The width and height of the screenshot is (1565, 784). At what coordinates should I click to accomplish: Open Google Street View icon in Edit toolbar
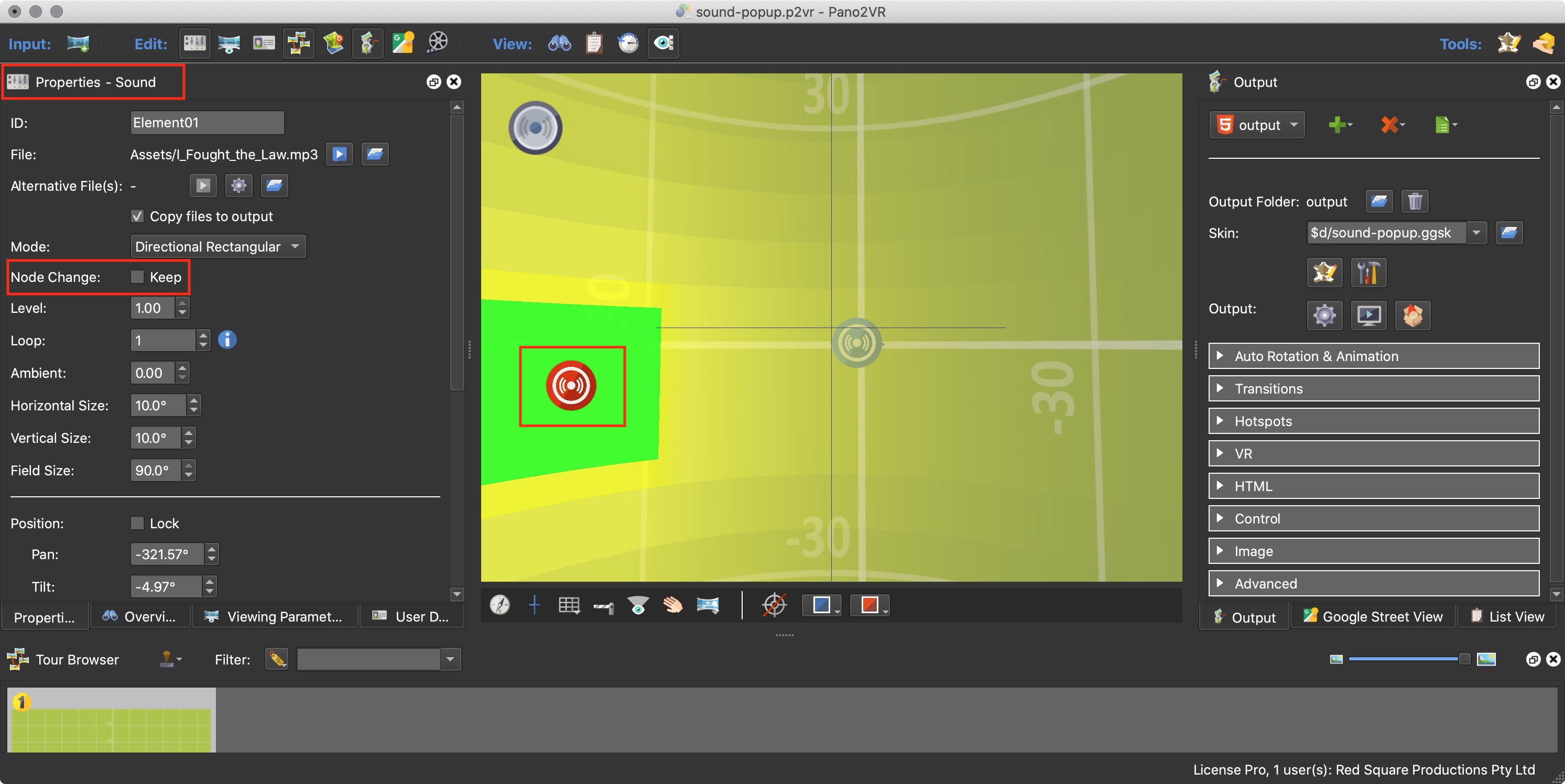pos(403,43)
